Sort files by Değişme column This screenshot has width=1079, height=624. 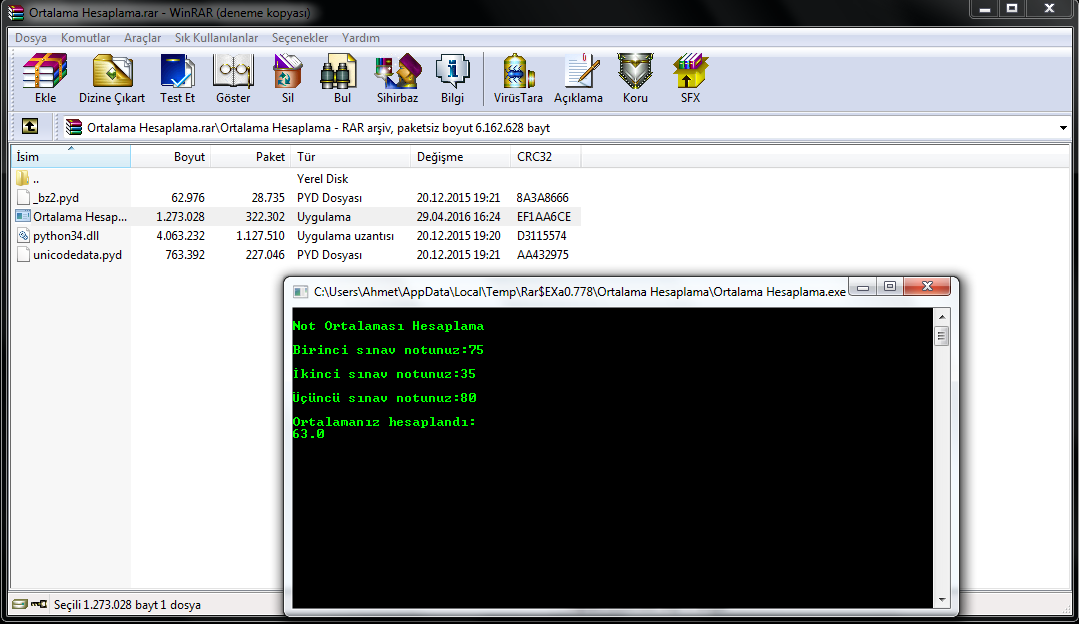click(x=460, y=157)
